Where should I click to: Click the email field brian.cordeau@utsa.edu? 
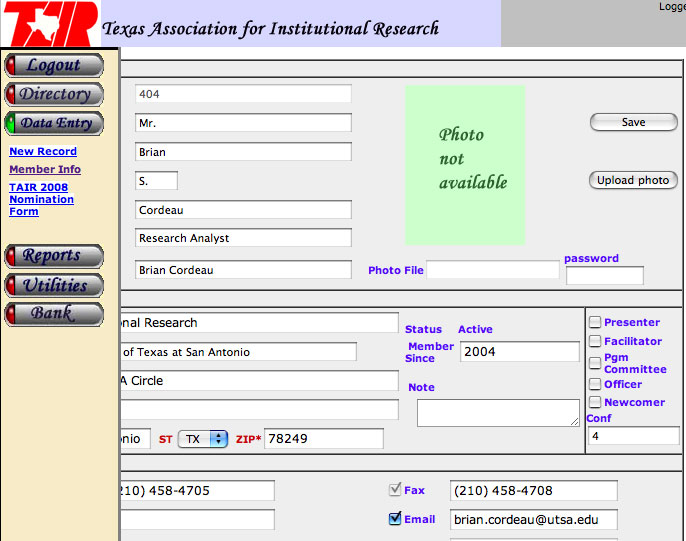(x=534, y=520)
